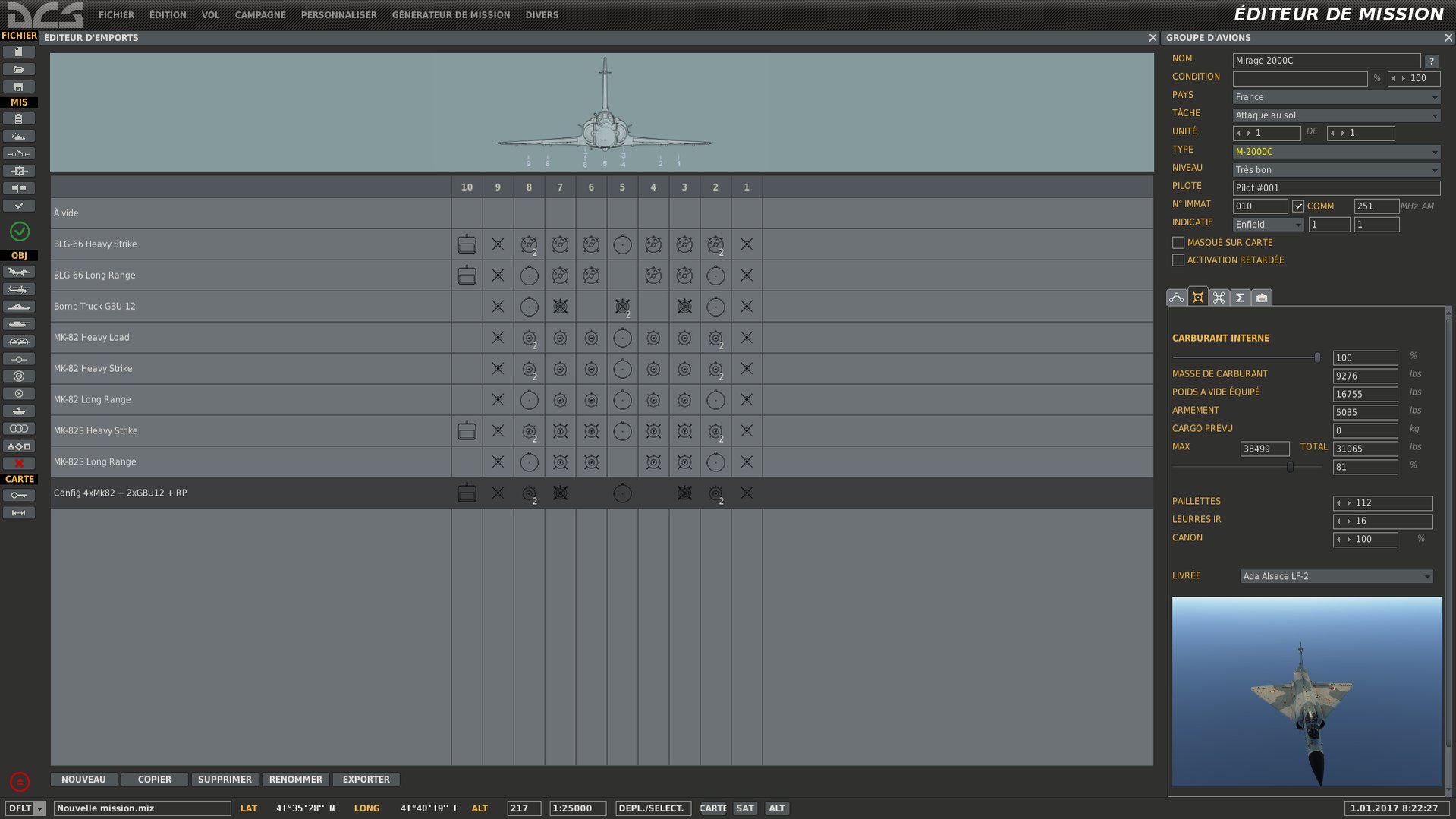Click the save mission floppy icon
This screenshot has width=1456, height=819.
point(19,87)
